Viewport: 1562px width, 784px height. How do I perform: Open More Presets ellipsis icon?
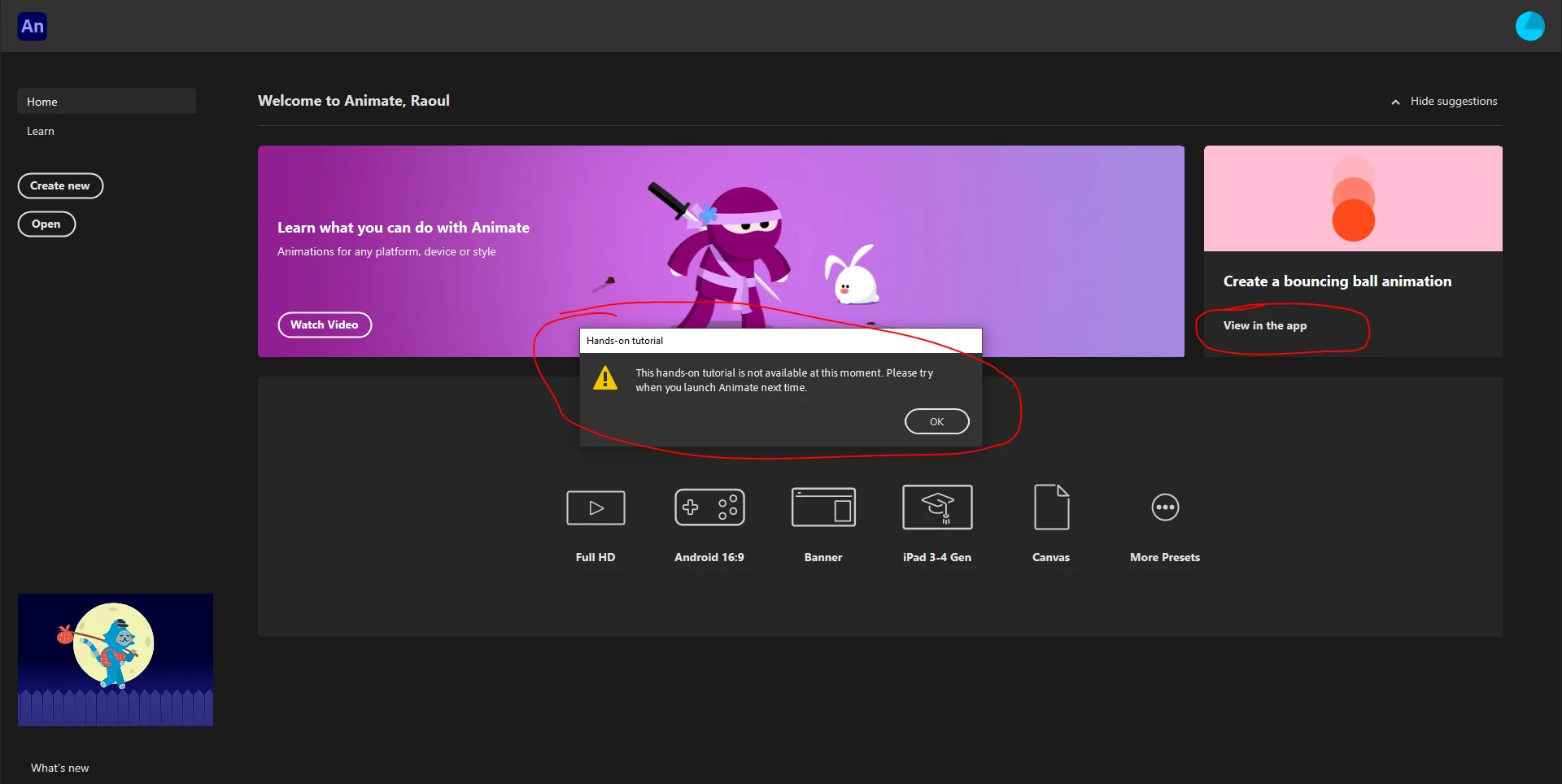coord(1165,507)
